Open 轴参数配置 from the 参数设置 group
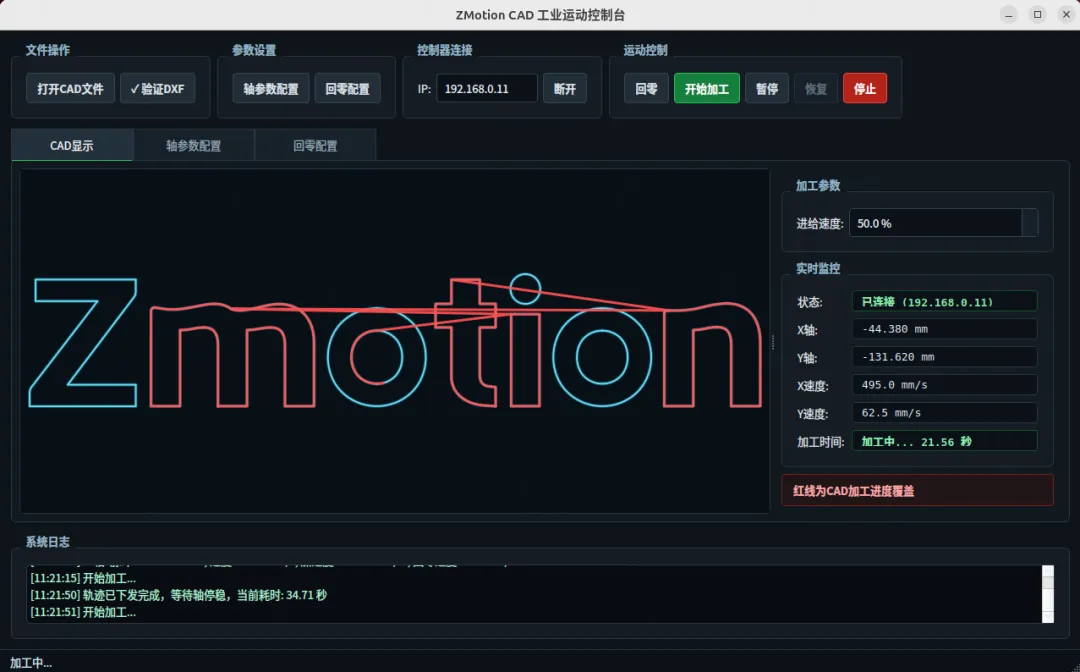Viewport: 1080px width, 672px height. coord(271,89)
